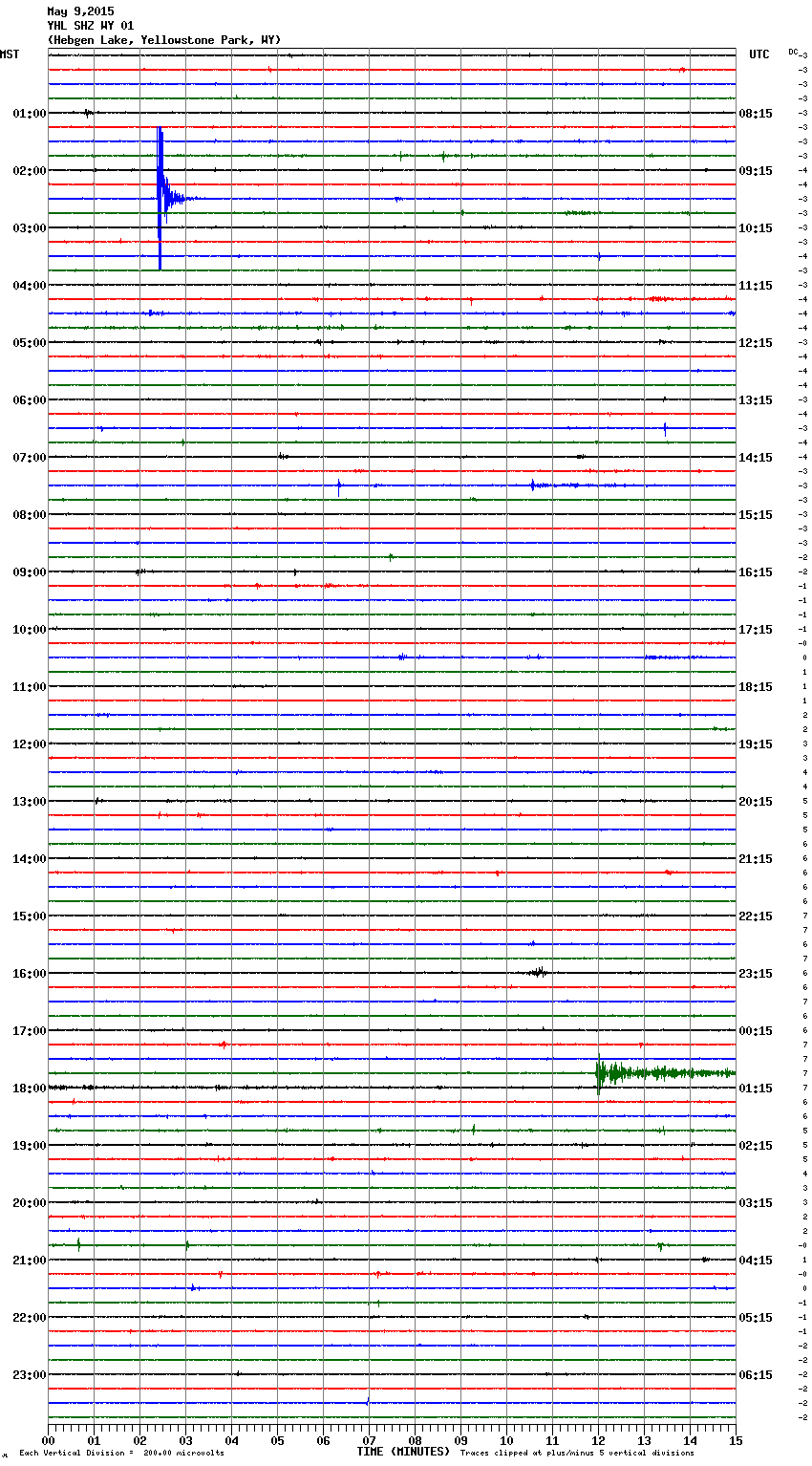Select the 02:00 MST time label
Screen dimensions: 812x1466
[29, 171]
